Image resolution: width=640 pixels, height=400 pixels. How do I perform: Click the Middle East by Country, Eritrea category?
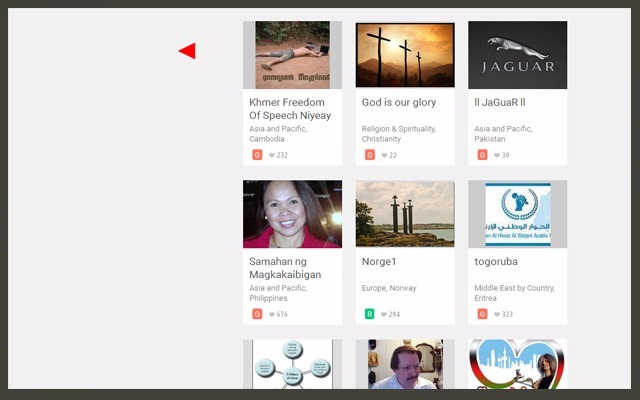pyautogui.click(x=514, y=293)
